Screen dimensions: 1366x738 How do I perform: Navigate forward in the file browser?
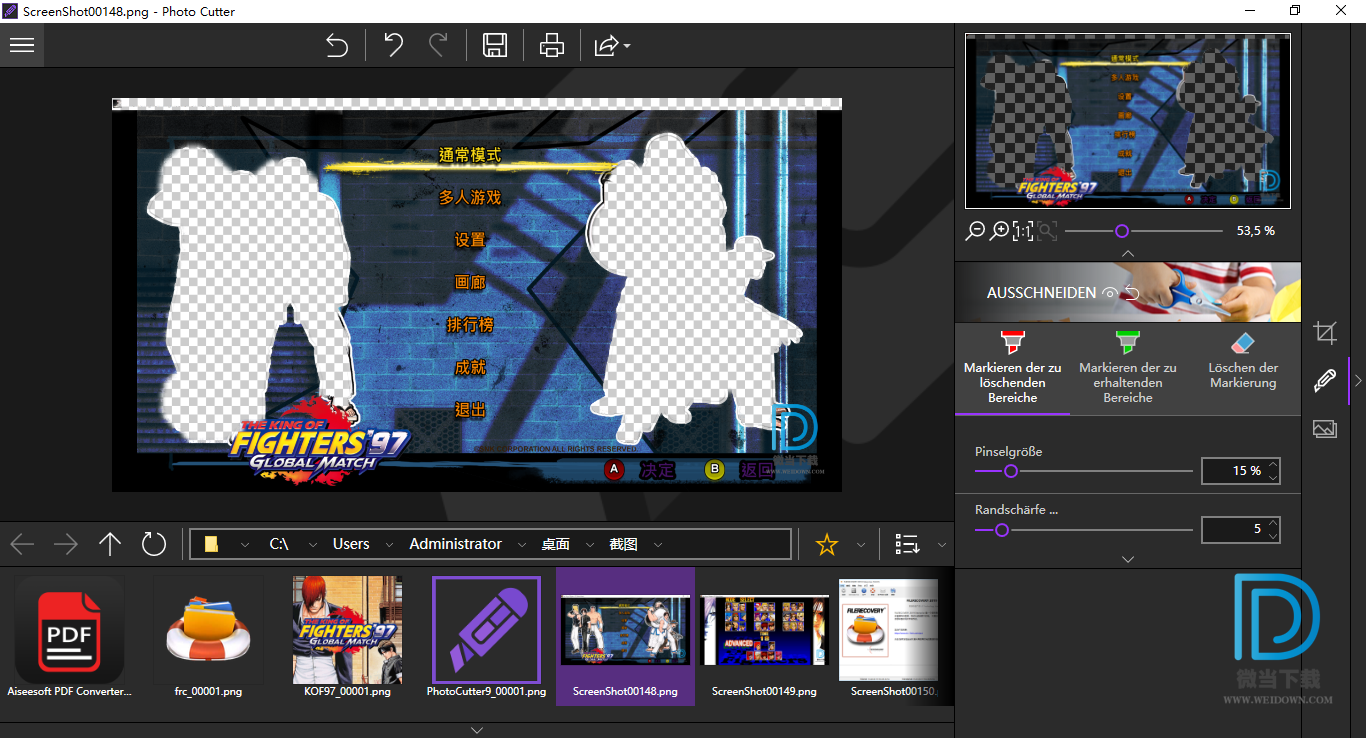point(66,544)
